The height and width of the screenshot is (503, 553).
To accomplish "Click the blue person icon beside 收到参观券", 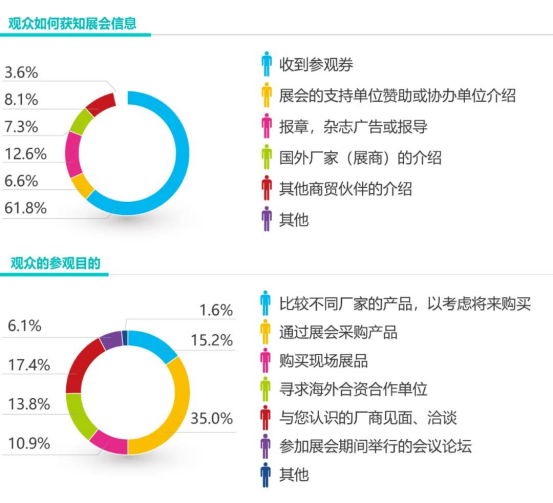I will pos(267,64).
